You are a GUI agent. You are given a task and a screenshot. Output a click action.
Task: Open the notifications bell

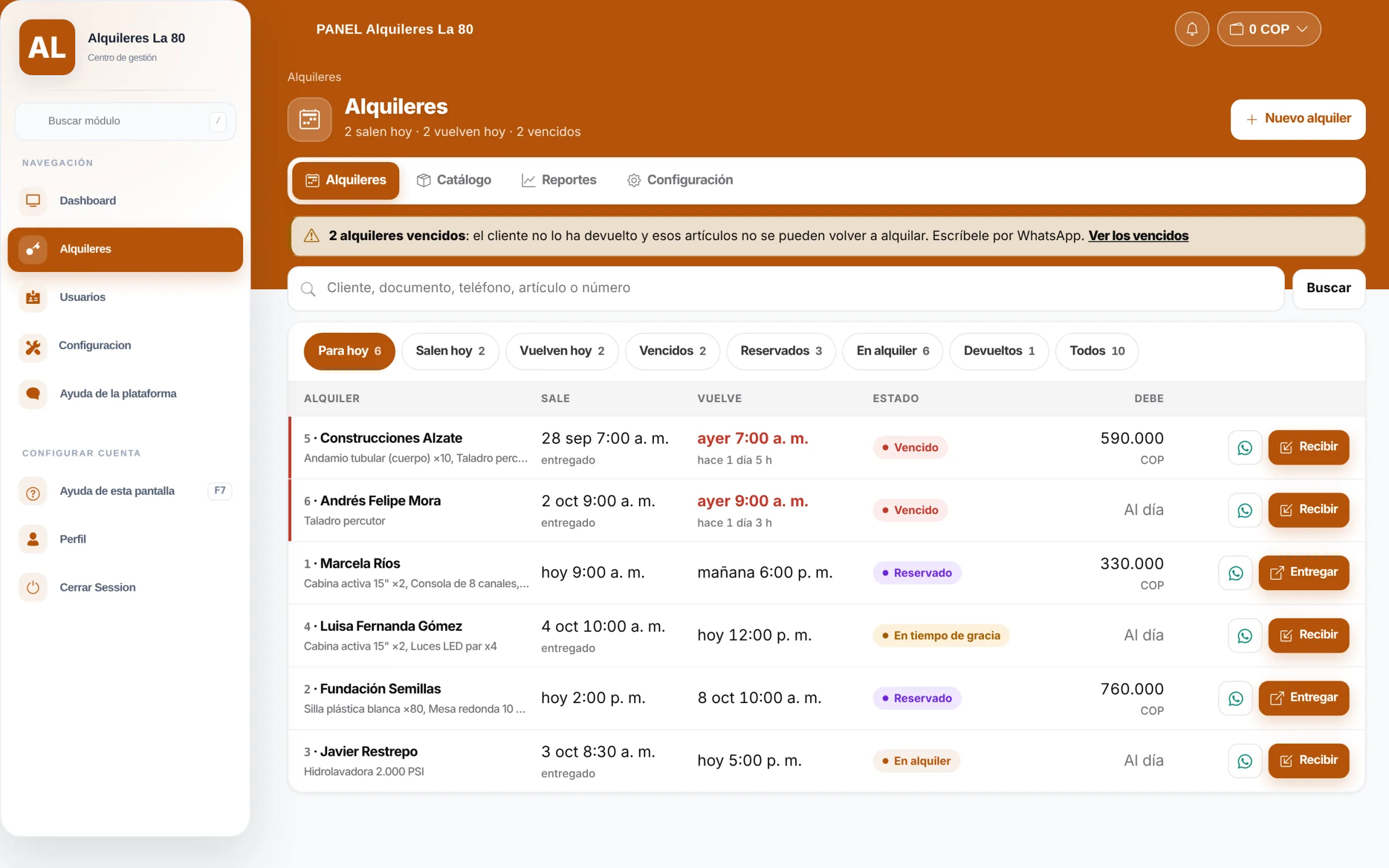coord(1192,29)
